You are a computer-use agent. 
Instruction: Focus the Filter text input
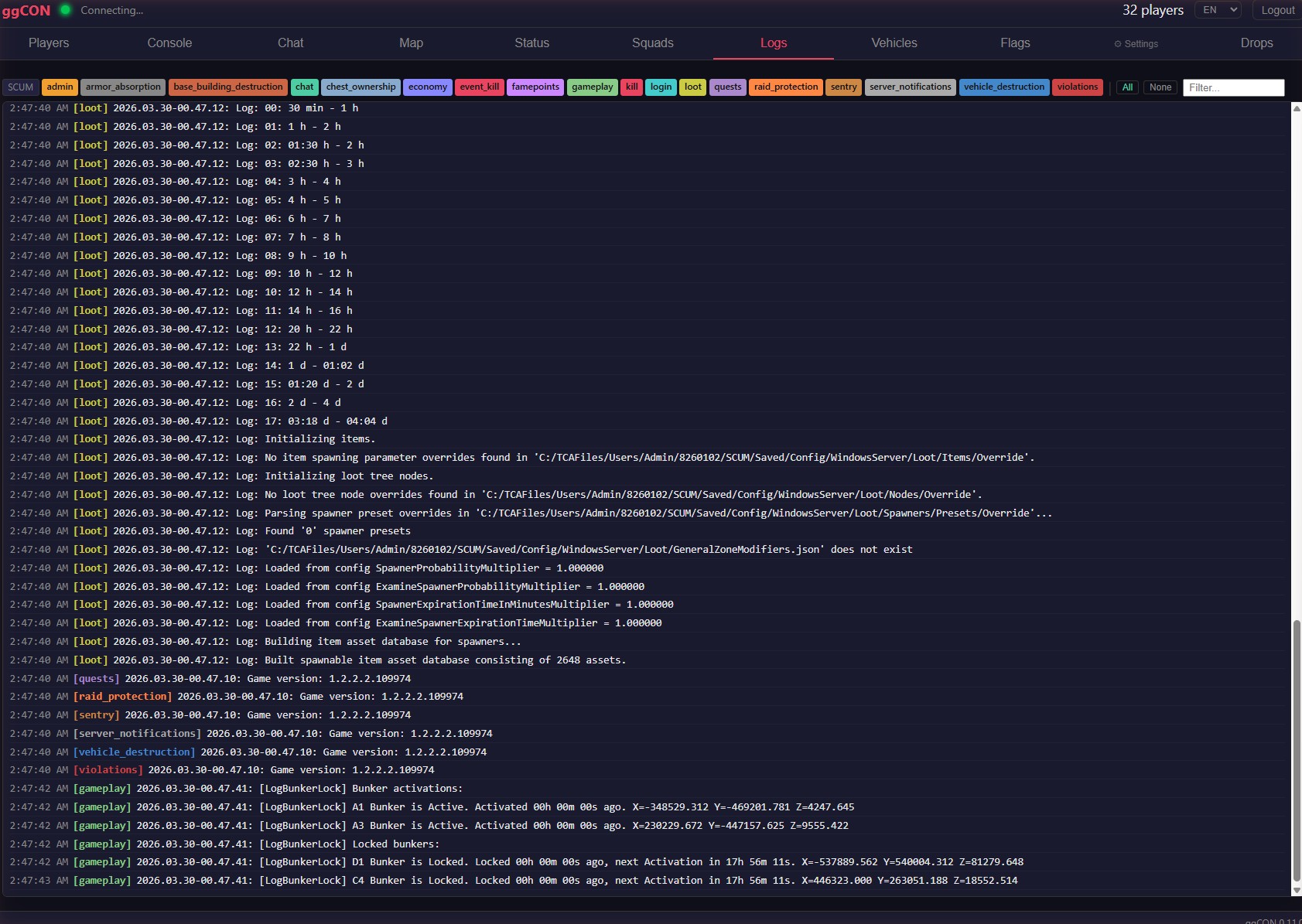click(1234, 87)
